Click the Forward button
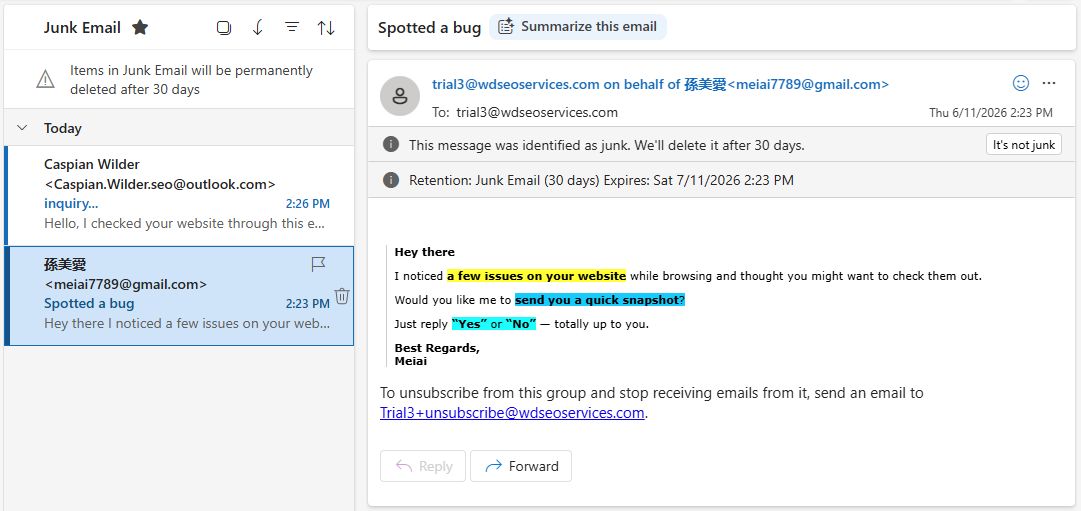1081x511 pixels. (521, 466)
